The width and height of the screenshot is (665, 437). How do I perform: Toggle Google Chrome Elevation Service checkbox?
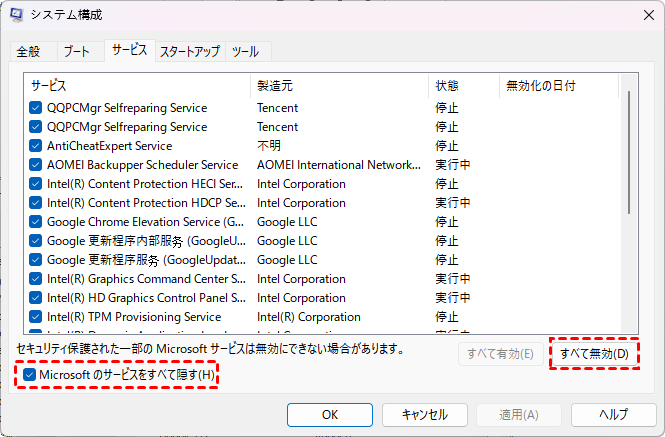pos(36,222)
